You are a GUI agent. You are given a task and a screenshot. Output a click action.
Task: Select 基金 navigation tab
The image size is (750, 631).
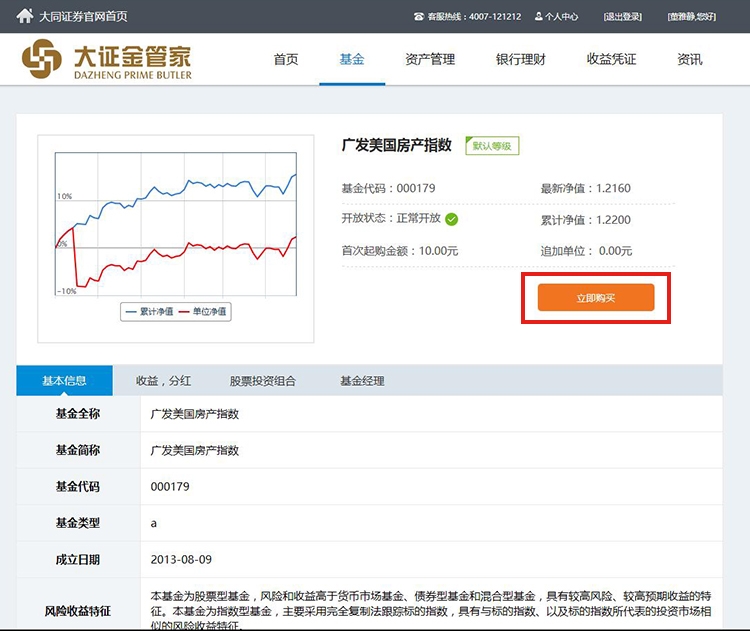click(352, 59)
